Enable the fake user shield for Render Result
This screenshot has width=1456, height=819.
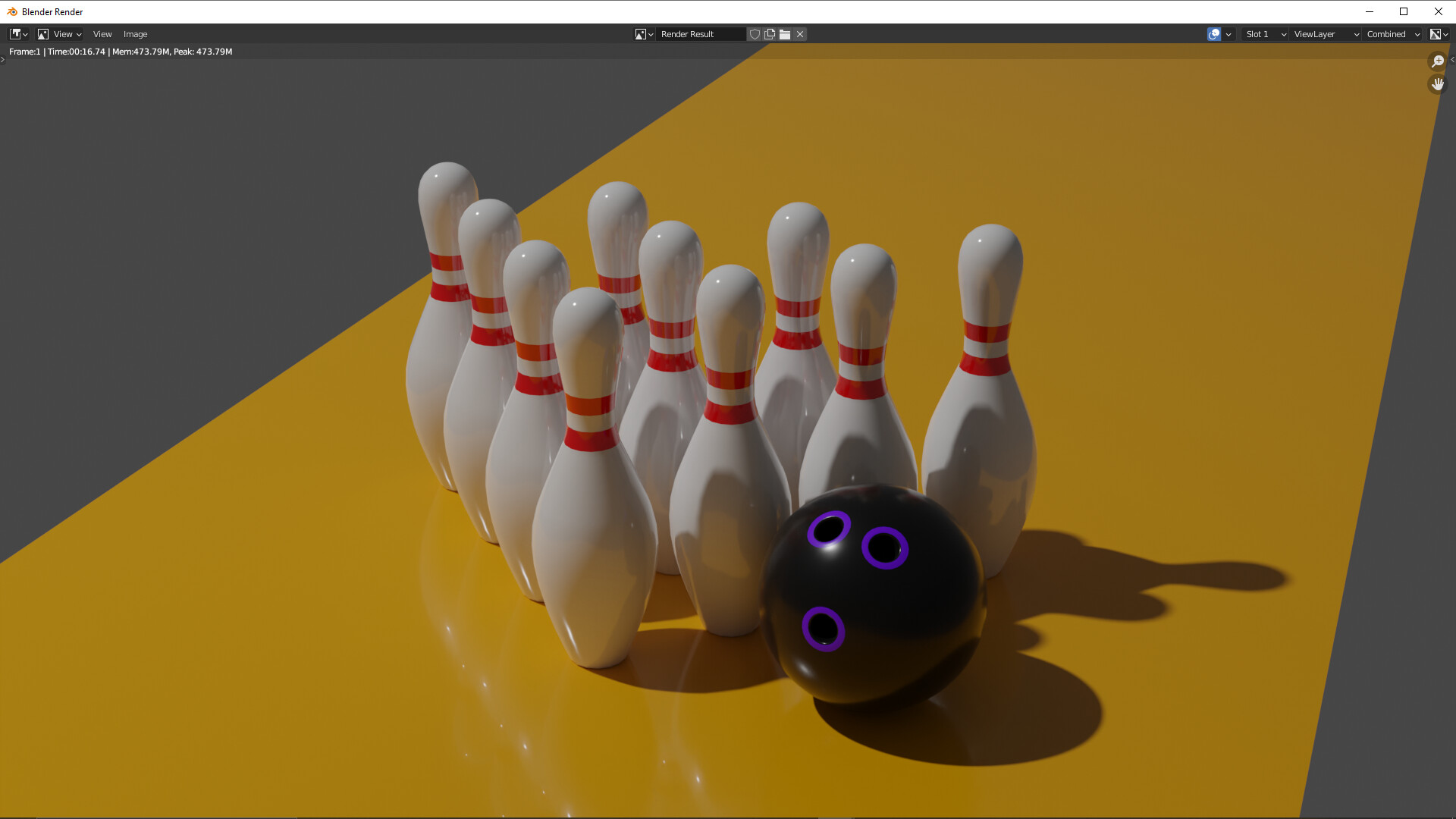[x=755, y=34]
